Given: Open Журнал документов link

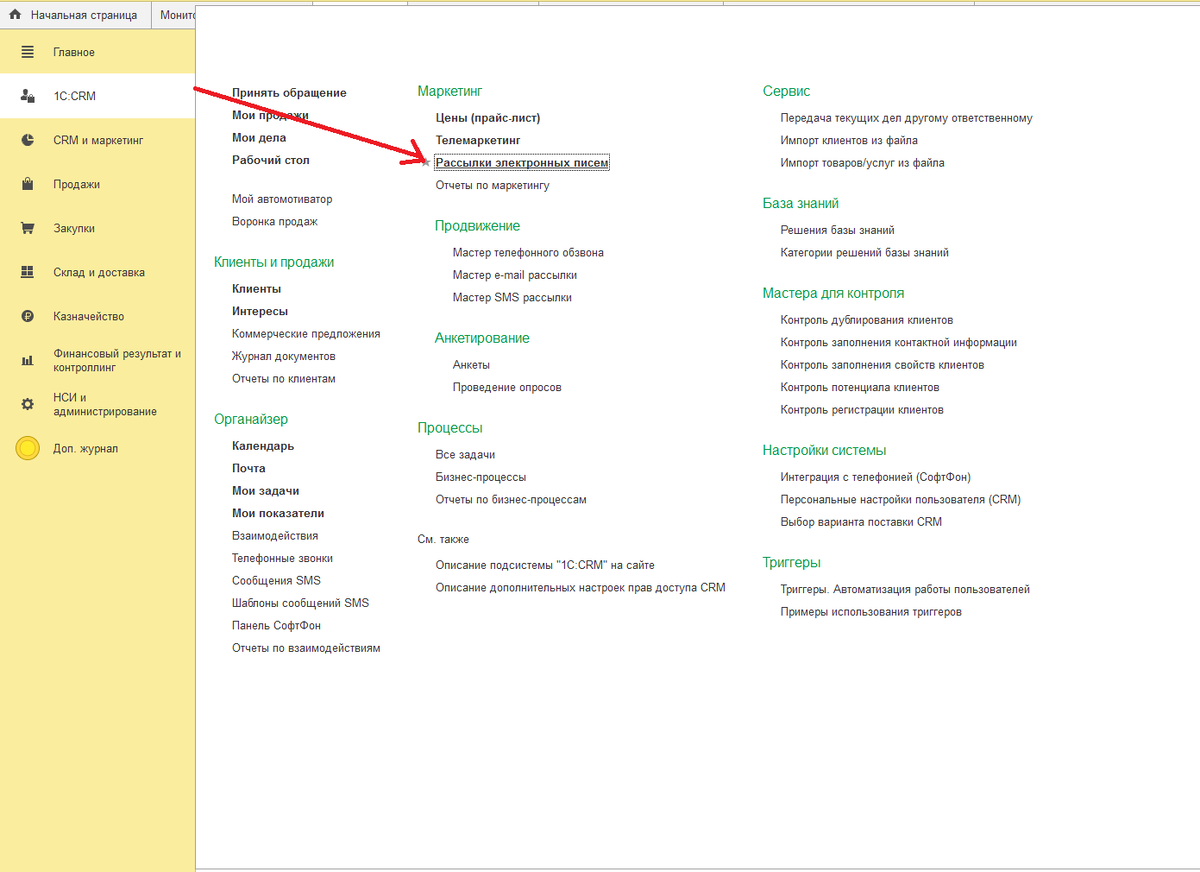Looking at the screenshot, I should click(x=284, y=356).
